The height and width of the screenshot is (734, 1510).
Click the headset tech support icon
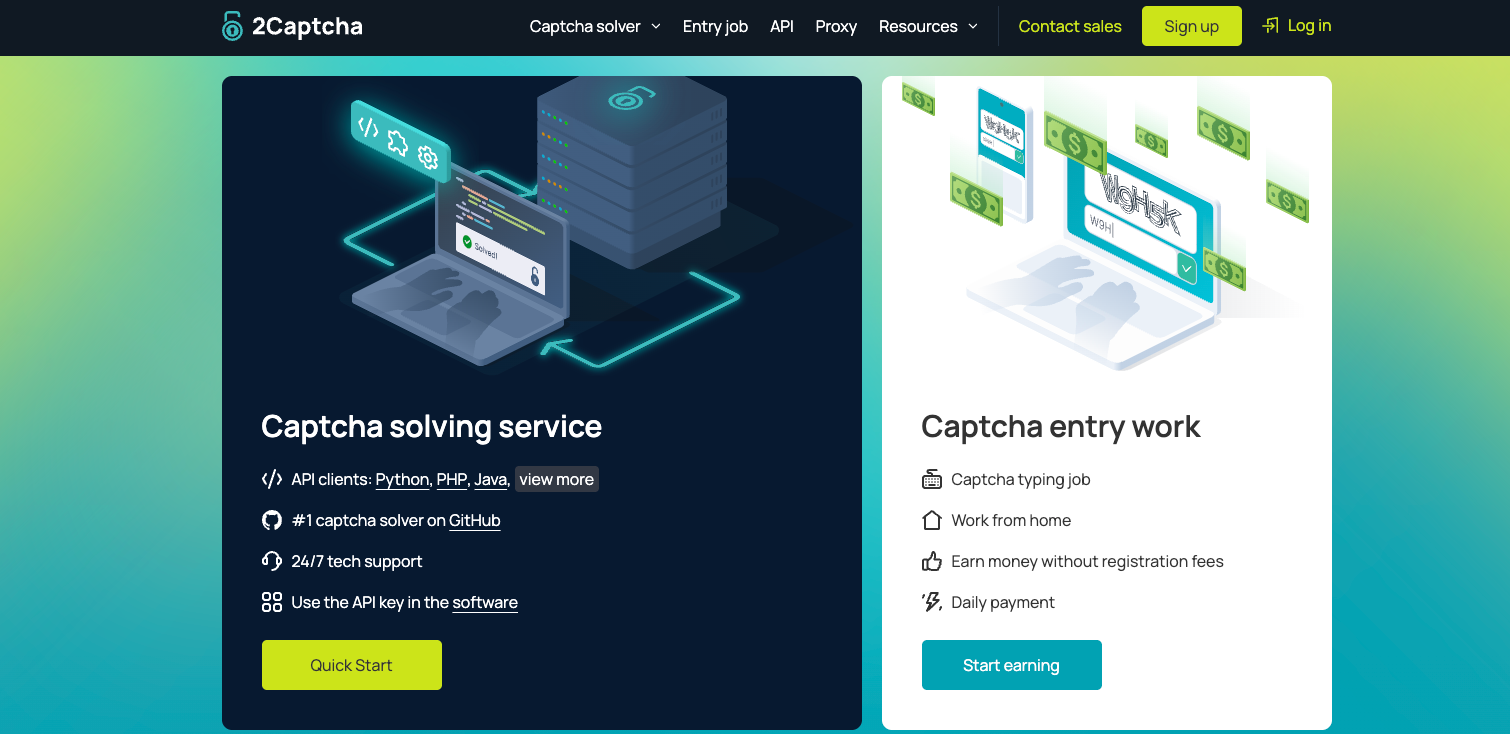(x=271, y=561)
